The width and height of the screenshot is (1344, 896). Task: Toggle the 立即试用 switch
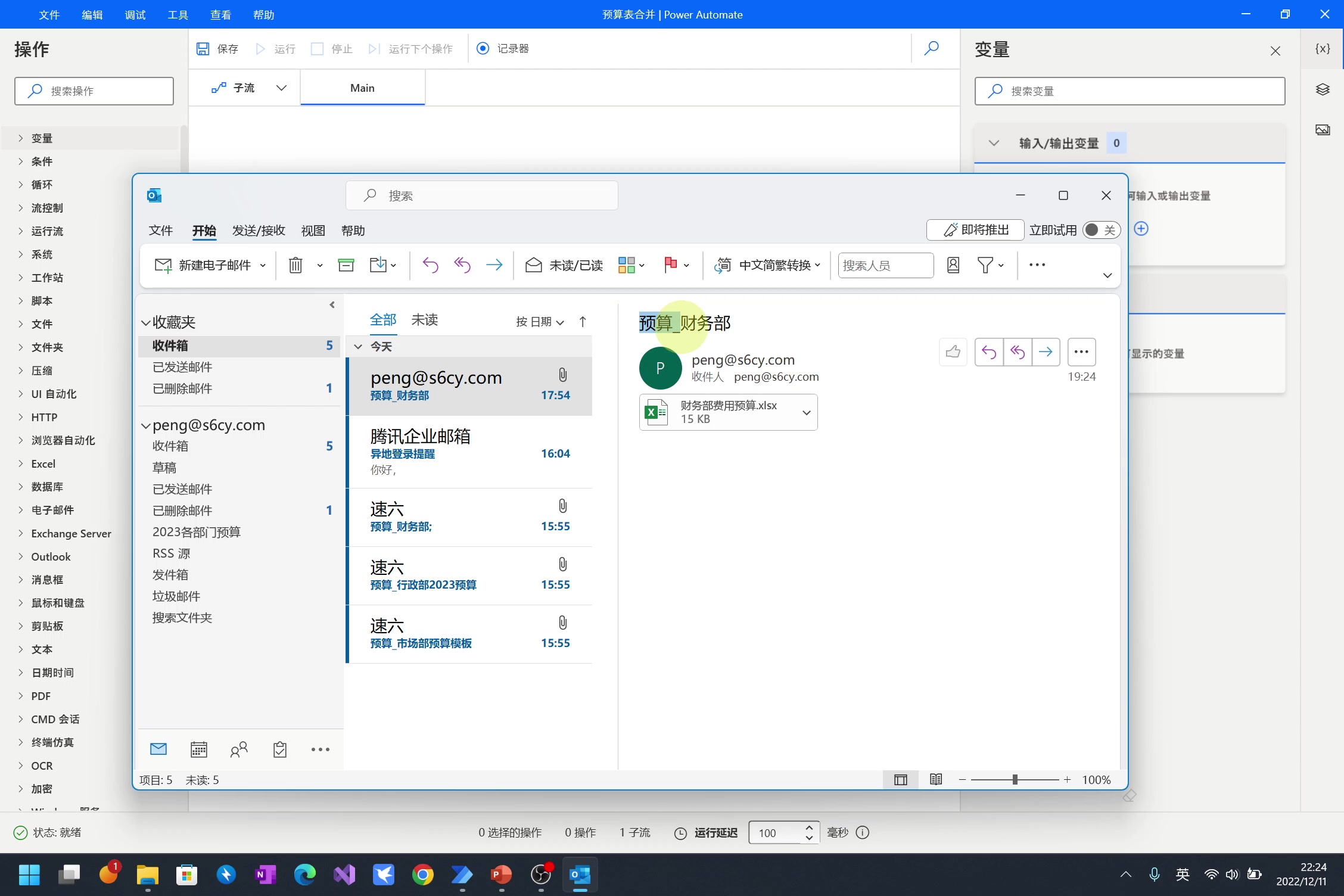pyautogui.click(x=1100, y=230)
